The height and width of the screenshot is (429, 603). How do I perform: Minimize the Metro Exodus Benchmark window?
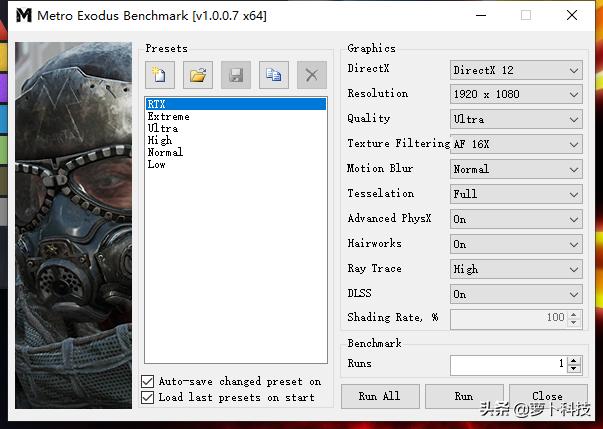coord(480,16)
